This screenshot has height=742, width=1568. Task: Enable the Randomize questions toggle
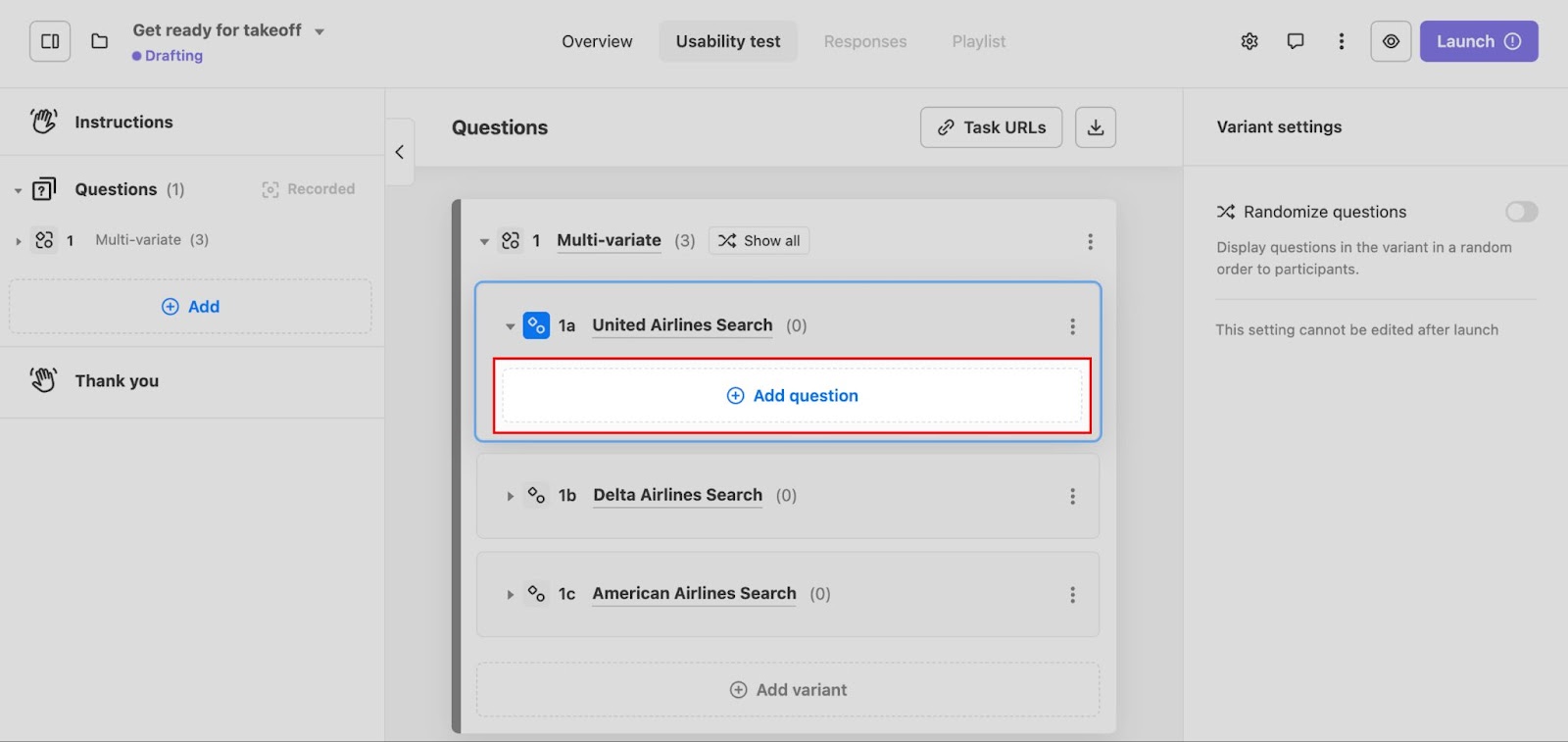point(1521,212)
